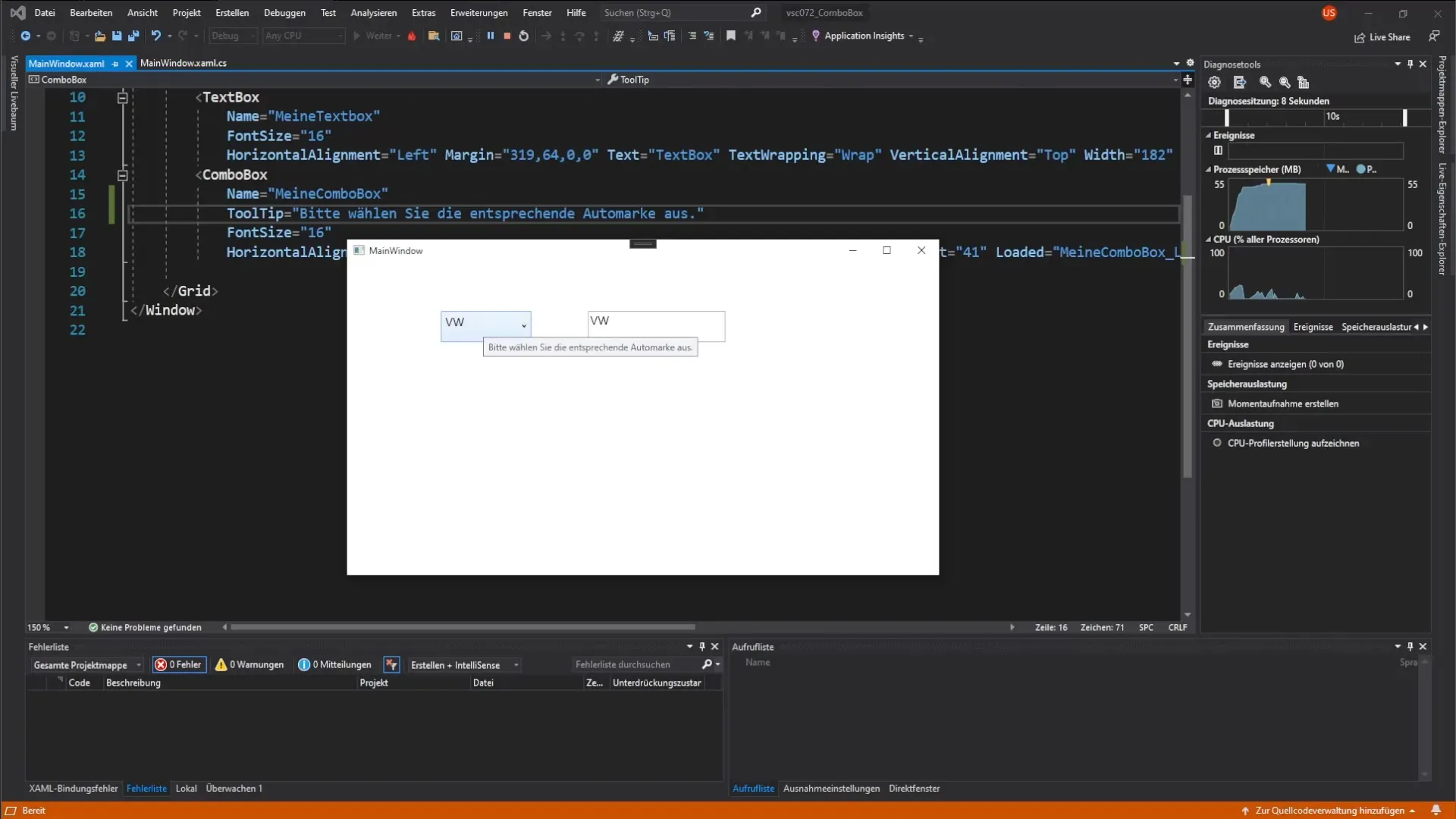Toggle the 0 Warnungen filter
This screenshot has width=1456, height=819.
coord(249,665)
